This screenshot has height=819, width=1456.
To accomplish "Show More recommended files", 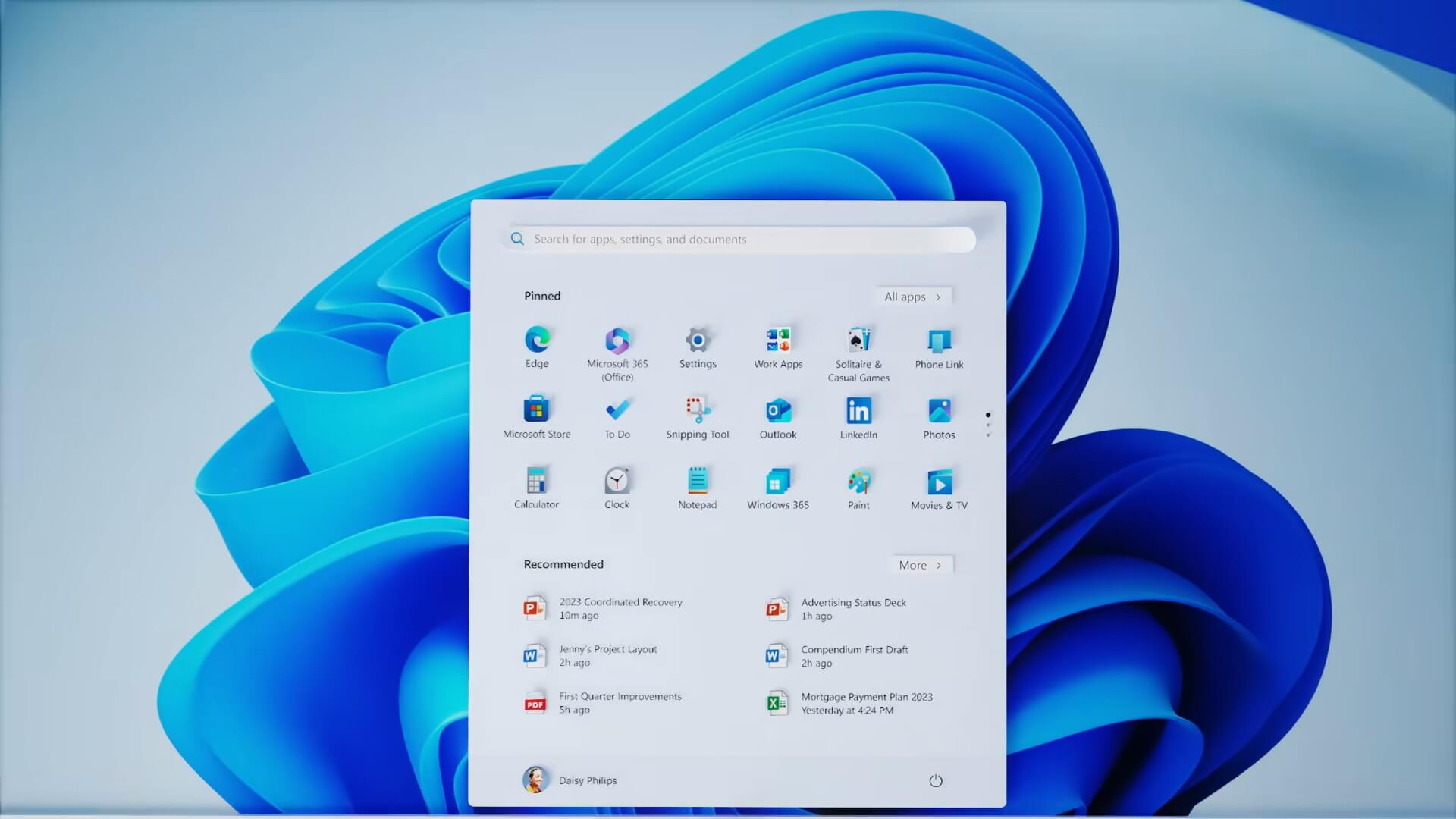I will click(920, 564).
